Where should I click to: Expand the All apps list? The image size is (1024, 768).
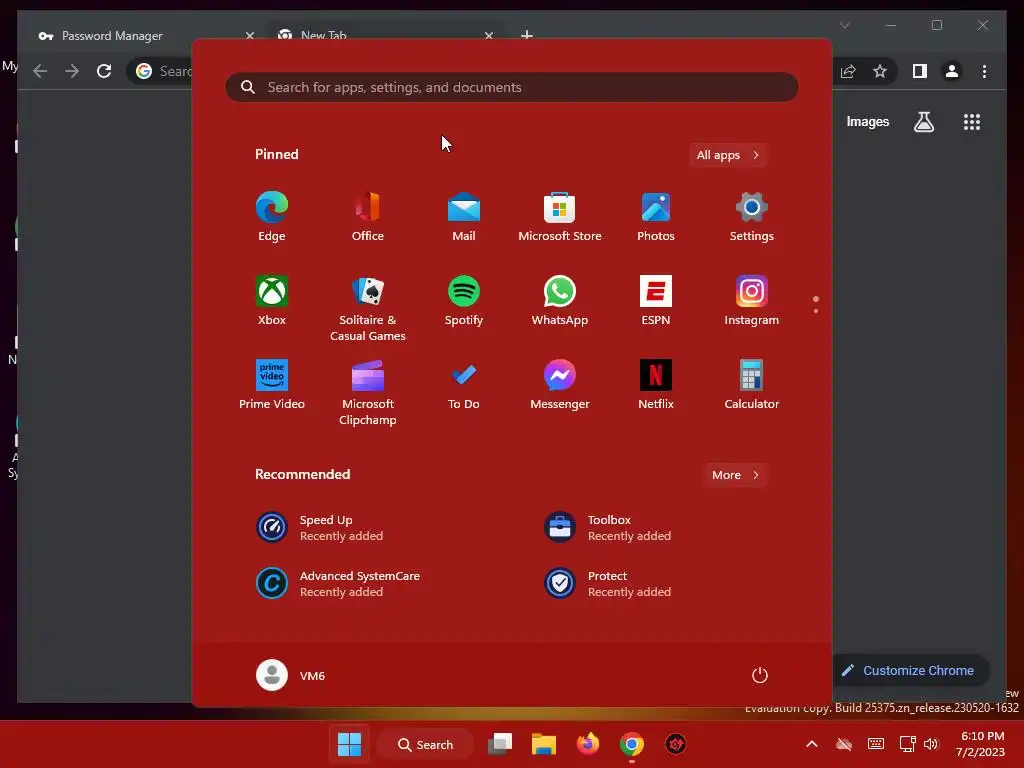tap(728, 155)
